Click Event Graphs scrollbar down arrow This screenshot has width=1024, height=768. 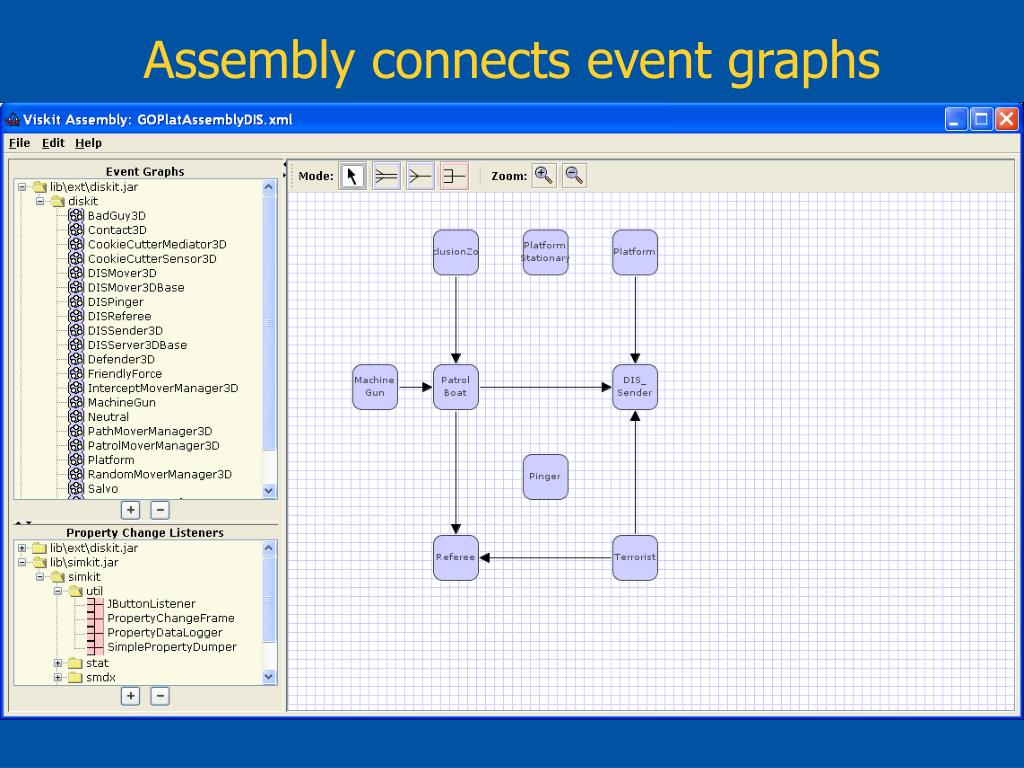click(268, 490)
